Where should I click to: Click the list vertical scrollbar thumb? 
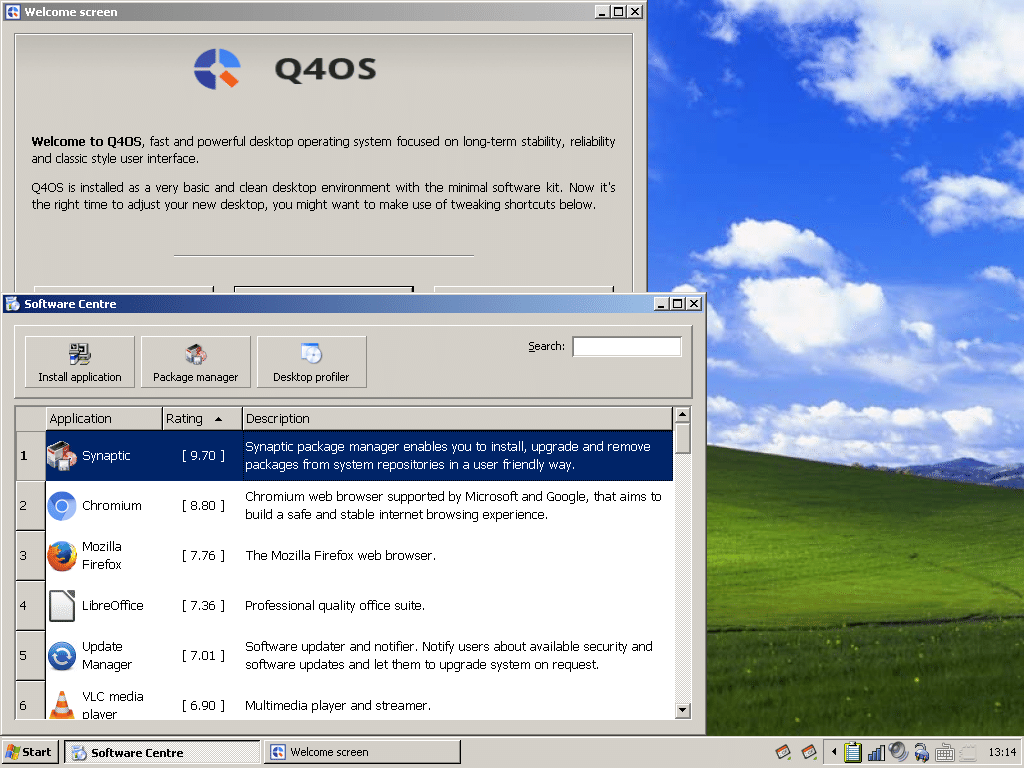tap(682, 438)
